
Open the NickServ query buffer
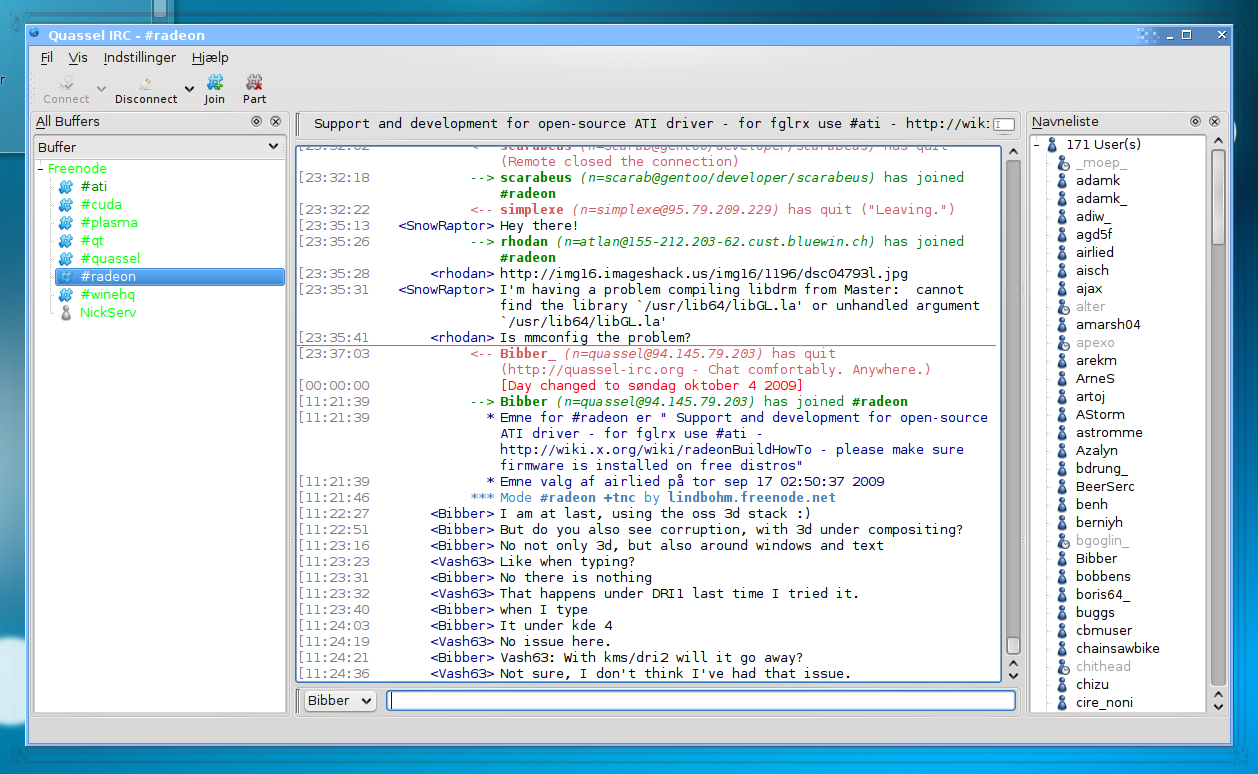[107, 313]
